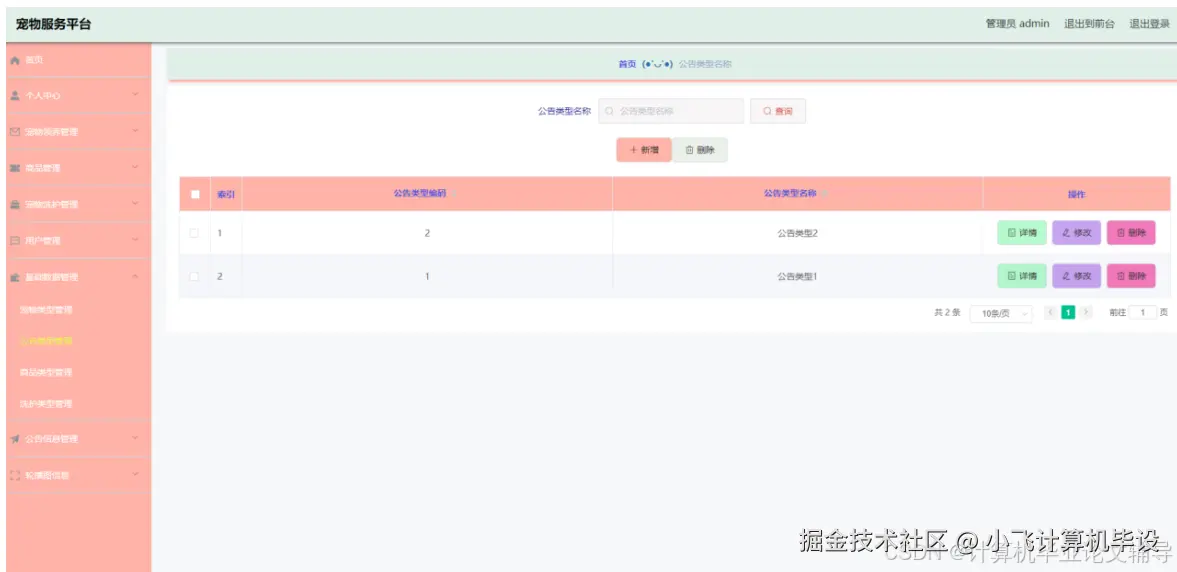This screenshot has height=572, width=1177.
Task: Open the 商品类型管理 submenu item
Action: [46, 372]
